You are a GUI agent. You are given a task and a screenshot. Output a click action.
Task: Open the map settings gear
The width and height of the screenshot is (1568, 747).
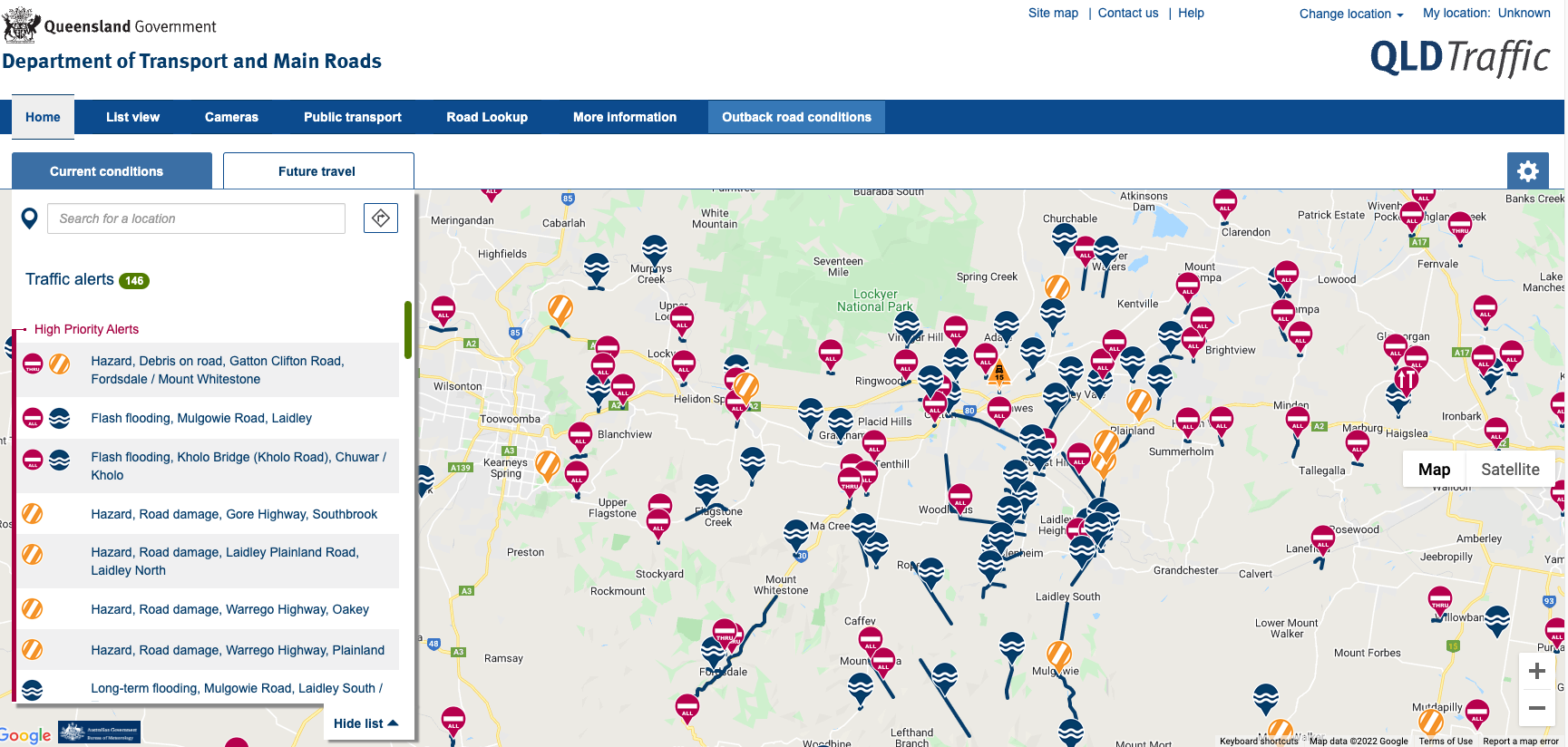[1527, 171]
